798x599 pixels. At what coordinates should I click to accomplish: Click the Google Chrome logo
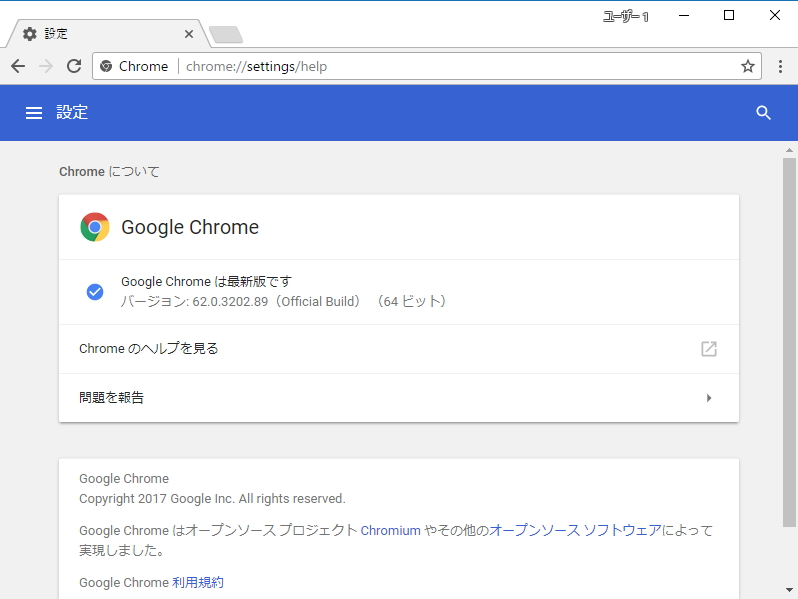pyautogui.click(x=95, y=227)
